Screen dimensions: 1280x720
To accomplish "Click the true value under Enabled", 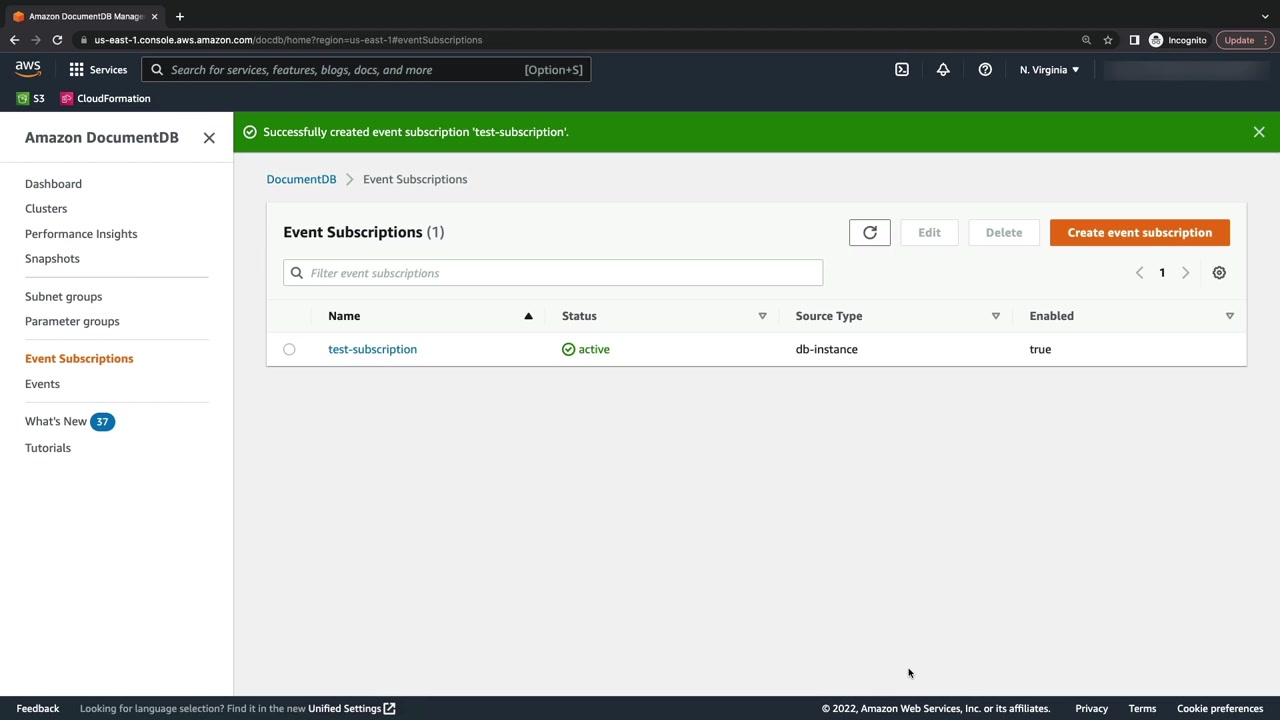I will pyautogui.click(x=1040, y=350).
